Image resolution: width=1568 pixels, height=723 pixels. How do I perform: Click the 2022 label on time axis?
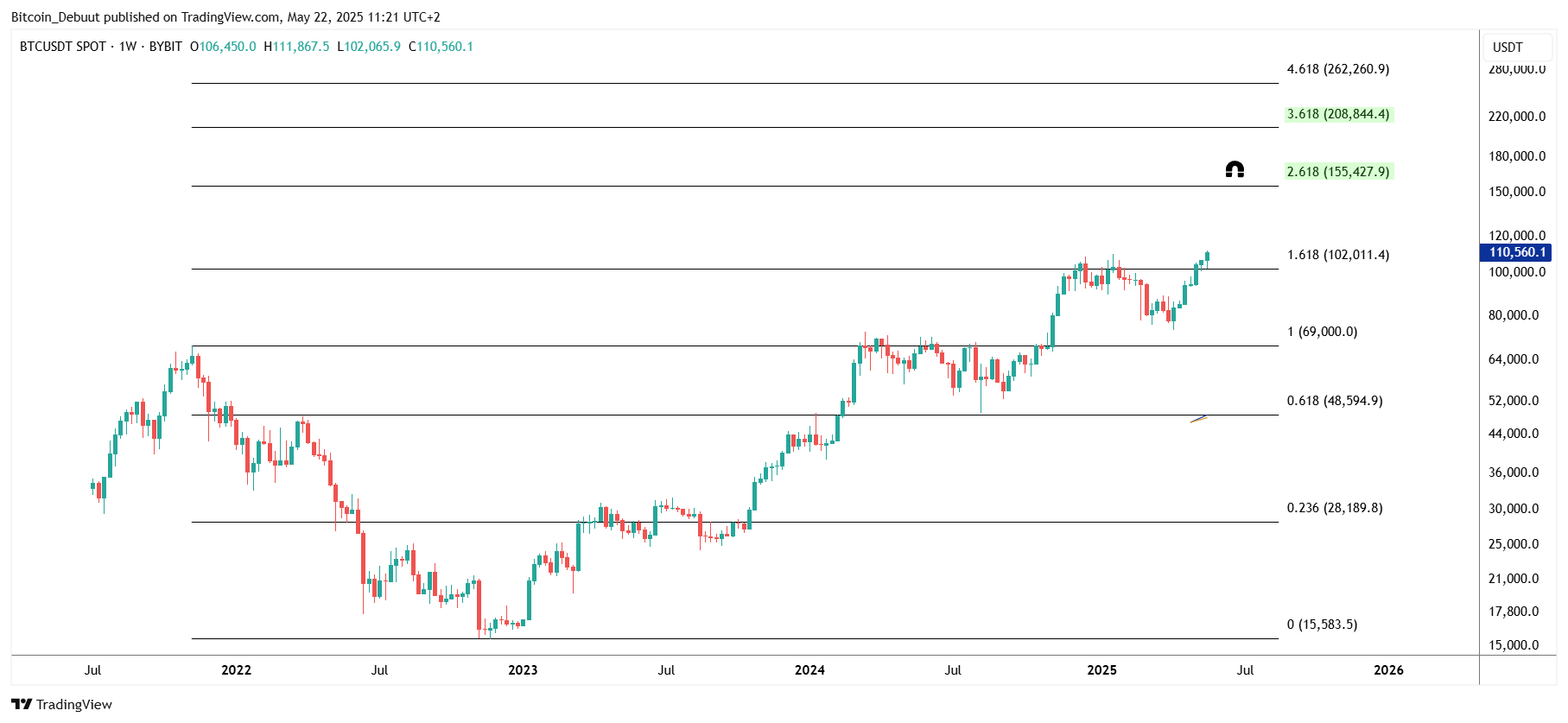point(236,670)
